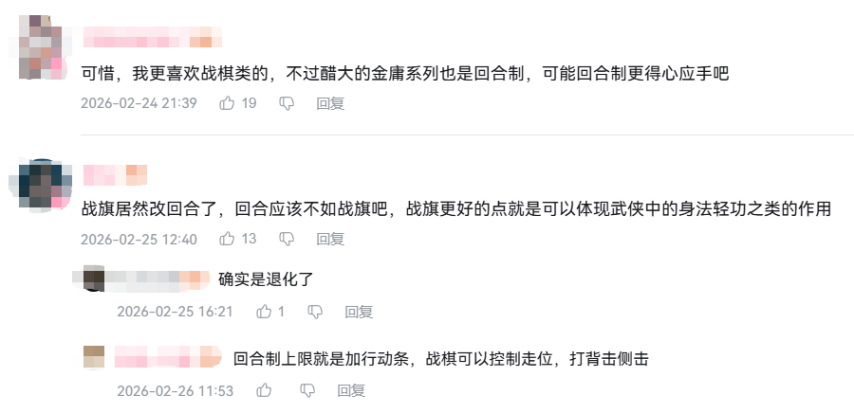Like the comment with 13 likes

point(227,239)
